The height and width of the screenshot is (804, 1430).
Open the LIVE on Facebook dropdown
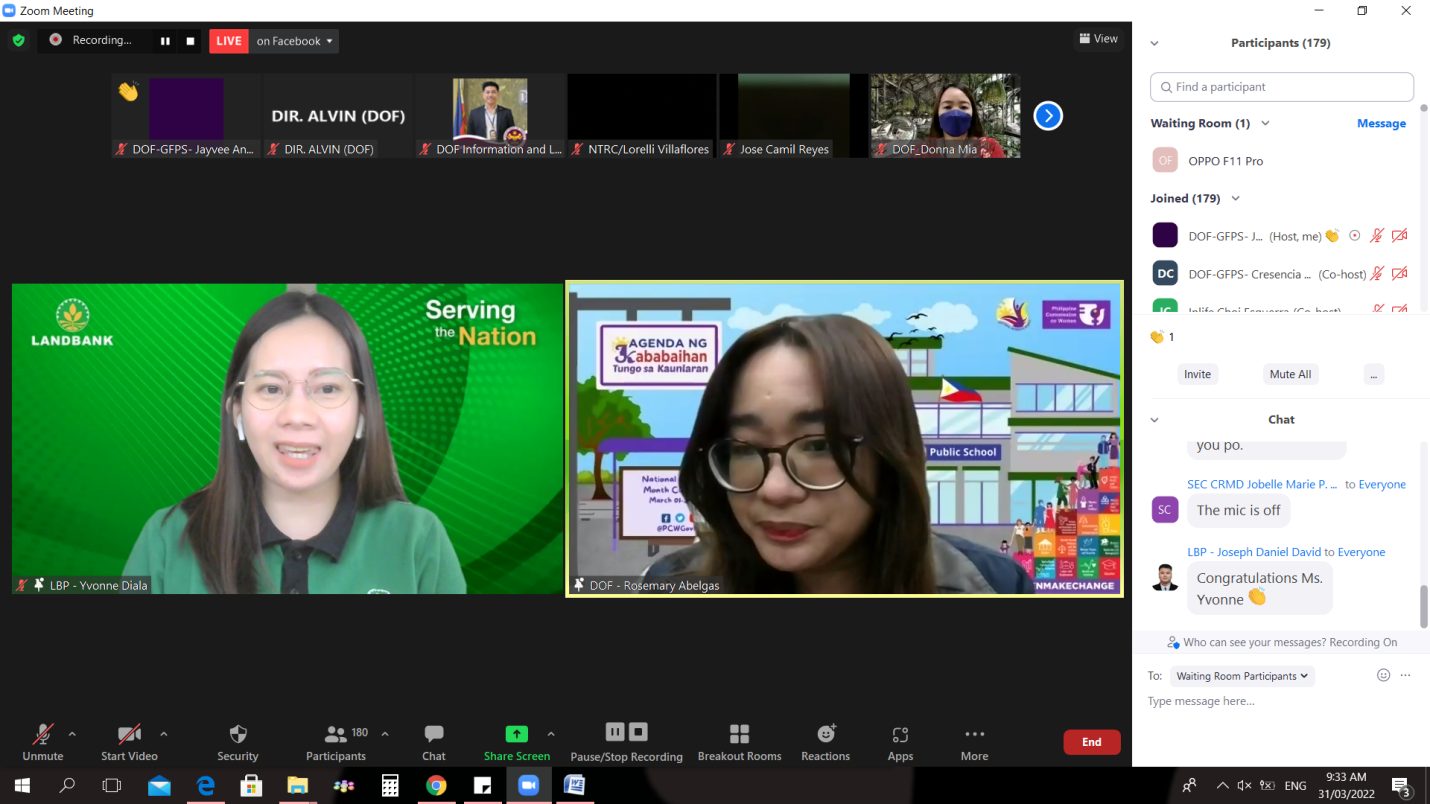pos(295,41)
